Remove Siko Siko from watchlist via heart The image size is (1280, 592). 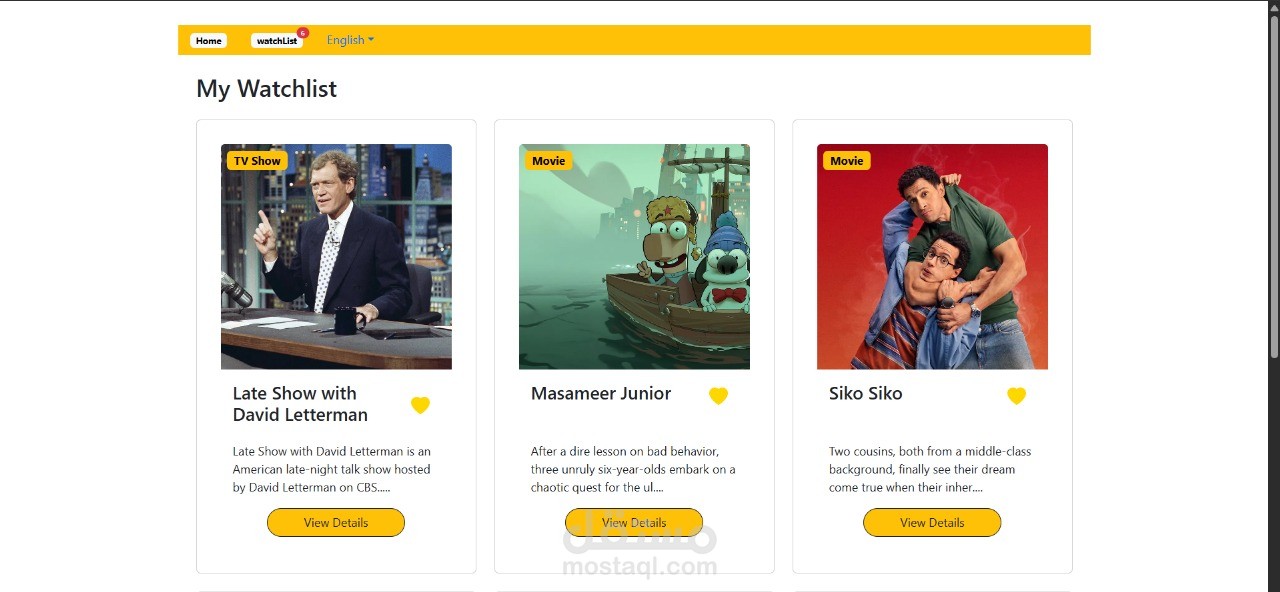(1016, 396)
